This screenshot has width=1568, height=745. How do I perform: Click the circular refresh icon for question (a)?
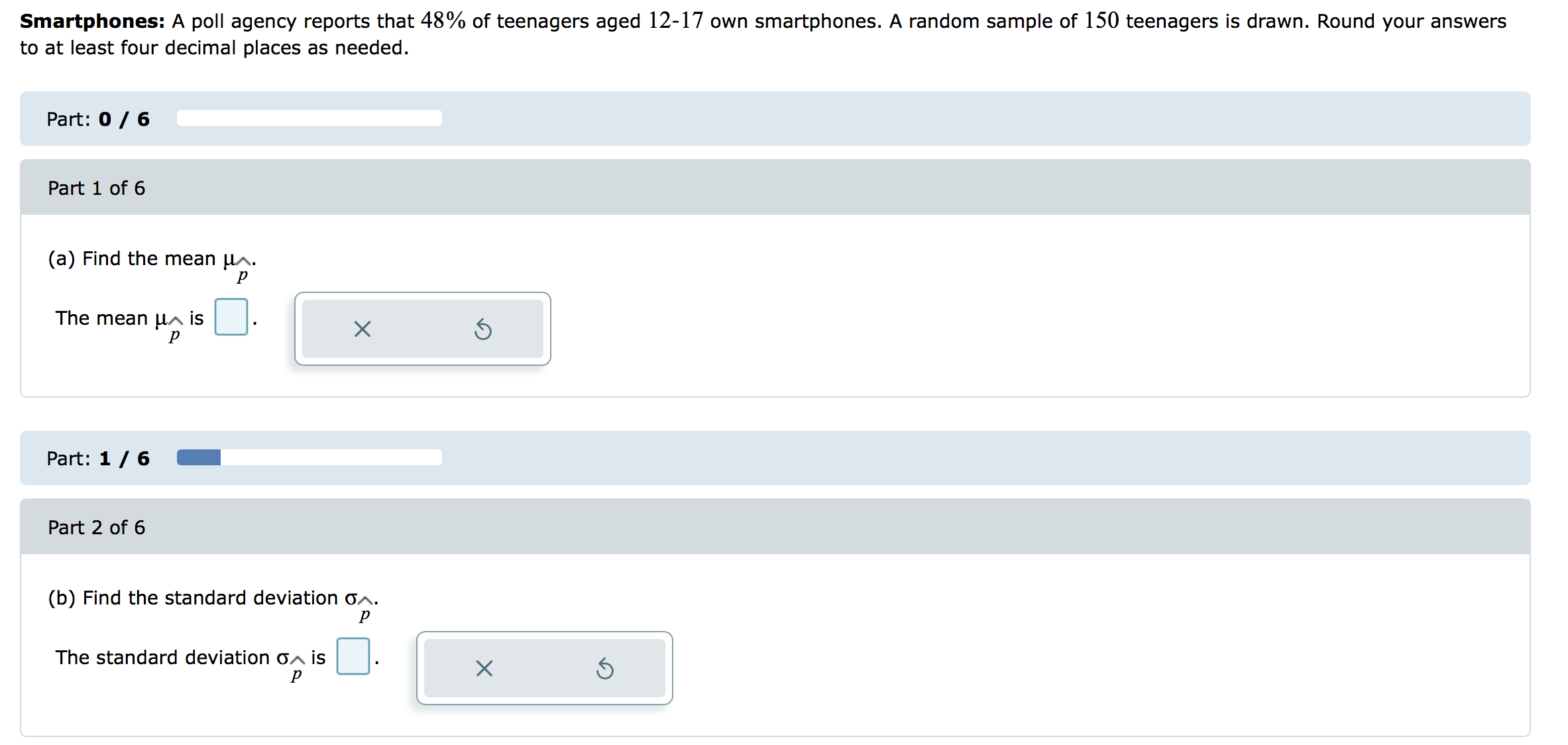pos(483,329)
